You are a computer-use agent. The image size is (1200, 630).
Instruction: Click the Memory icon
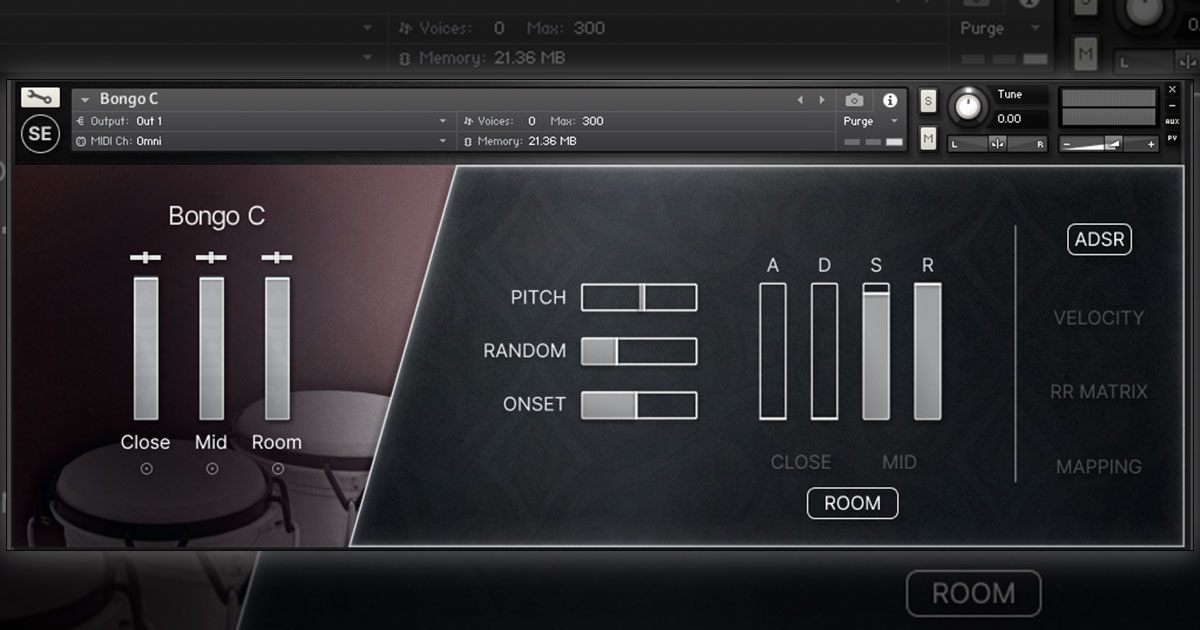pos(468,141)
